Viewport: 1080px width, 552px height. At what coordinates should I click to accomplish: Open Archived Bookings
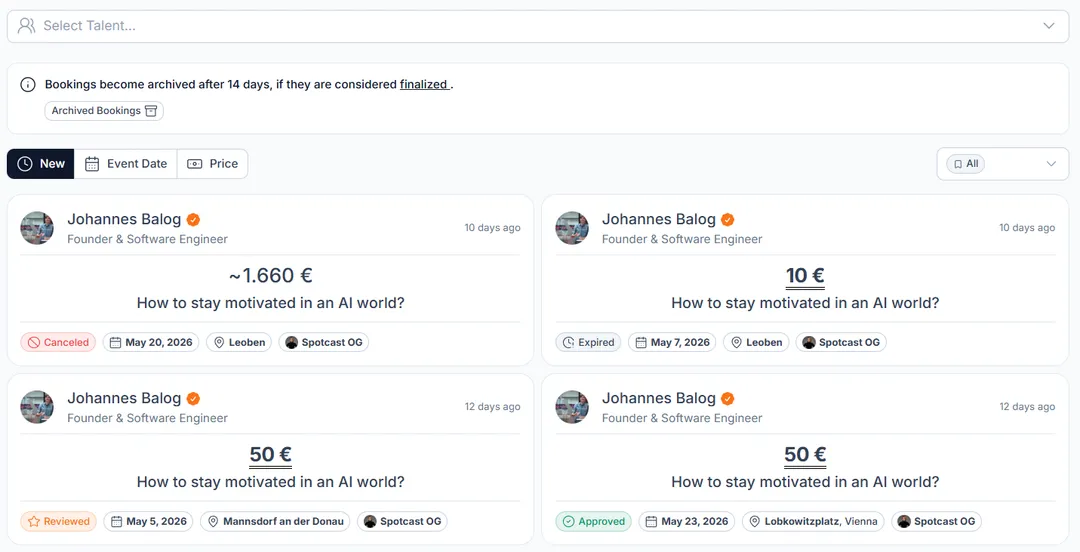pyautogui.click(x=104, y=111)
